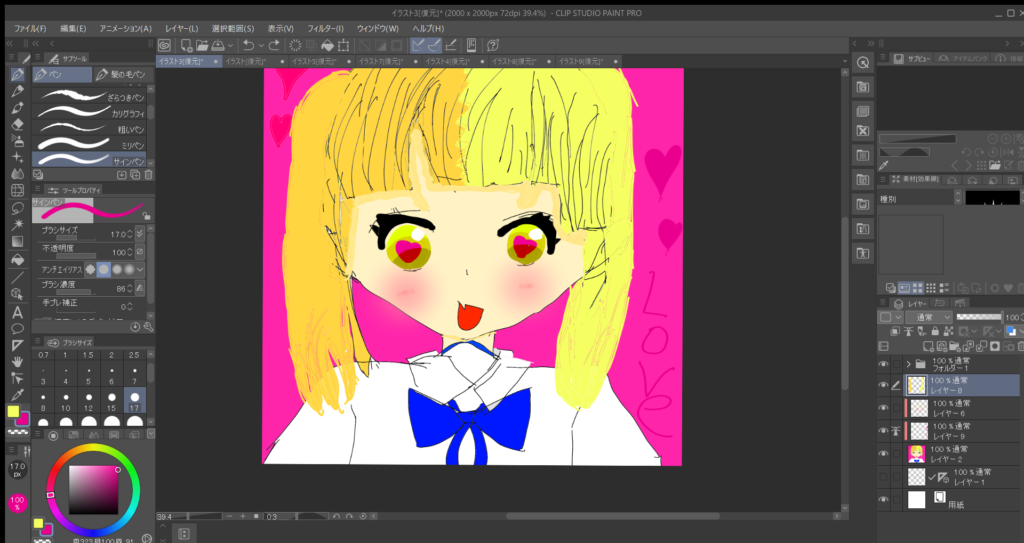Select the カリグラフィ brush
Screen dimensions: 1024x543
pyautogui.click(x=90, y=112)
